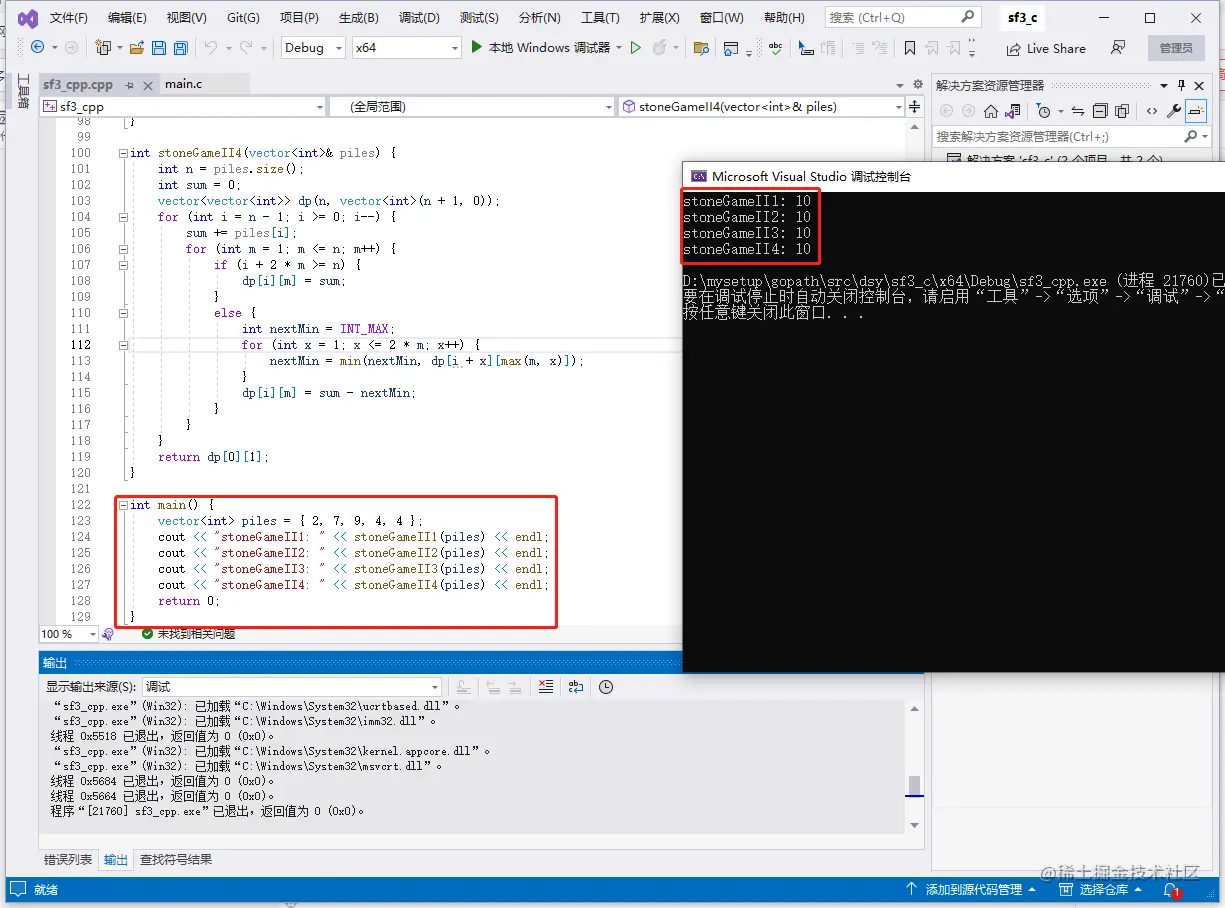This screenshot has width=1225, height=908.
Task: Switch to the 查找符号结果 tab
Action: (x=176, y=859)
